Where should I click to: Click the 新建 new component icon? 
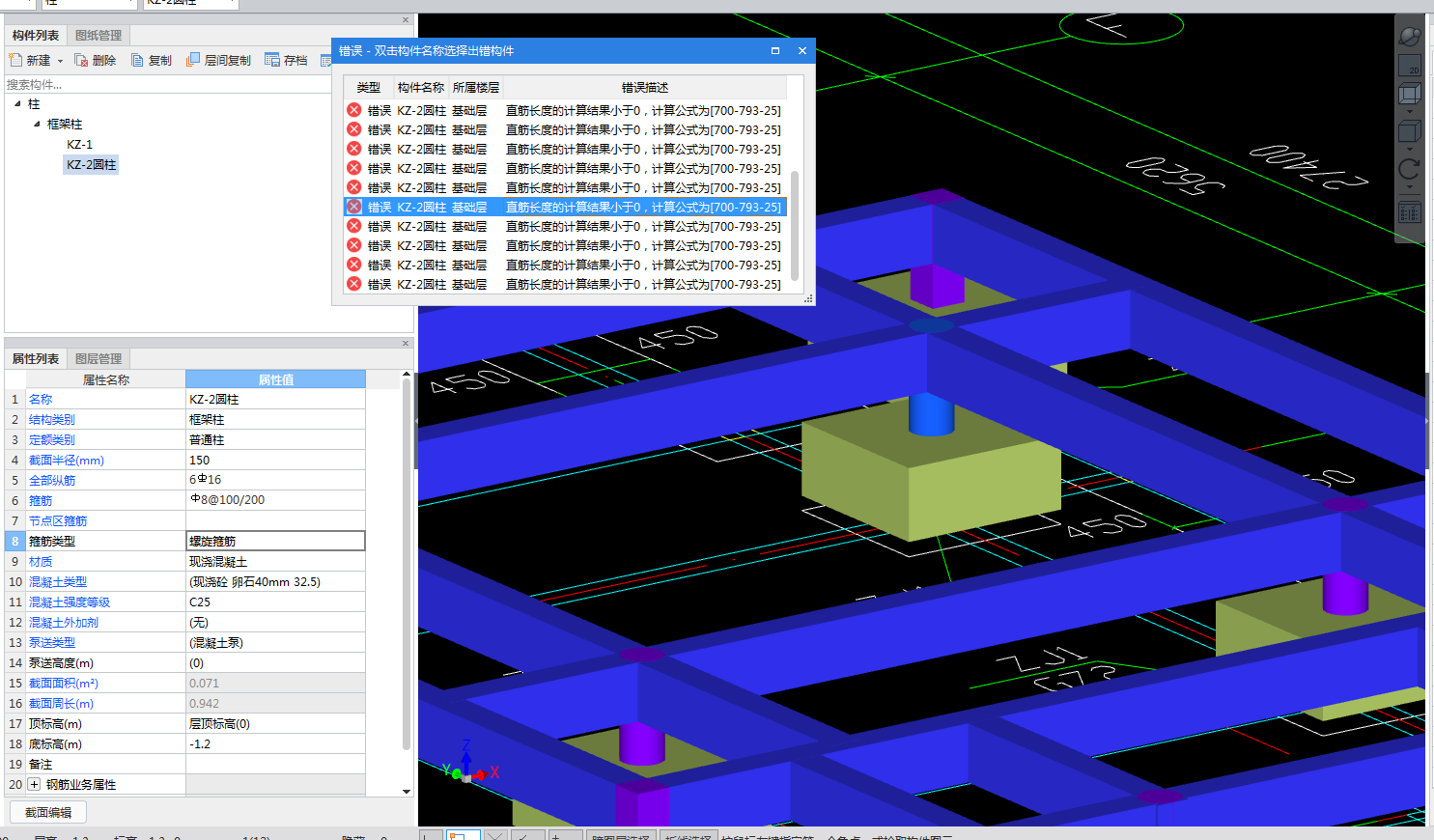(15, 60)
